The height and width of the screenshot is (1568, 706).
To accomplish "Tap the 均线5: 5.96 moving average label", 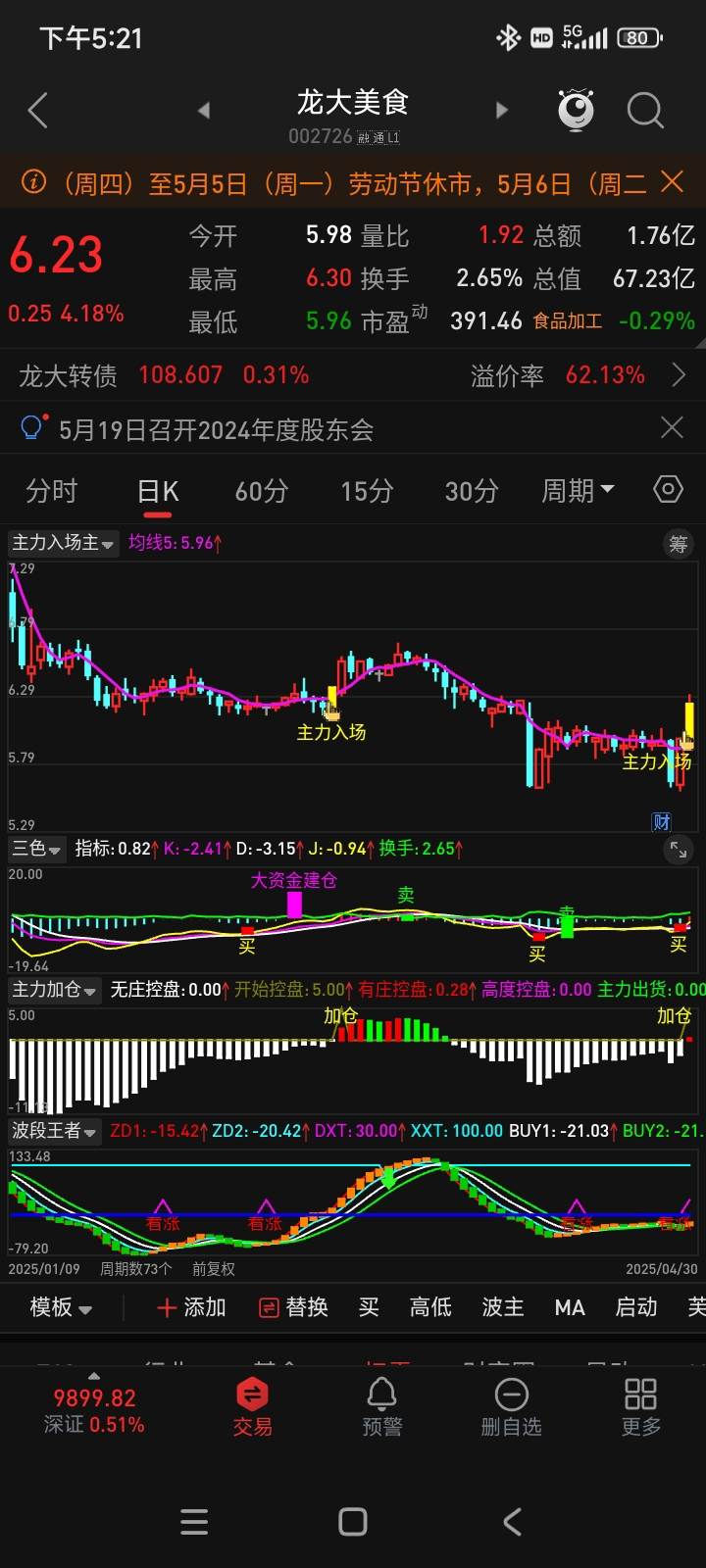I will click(x=176, y=542).
